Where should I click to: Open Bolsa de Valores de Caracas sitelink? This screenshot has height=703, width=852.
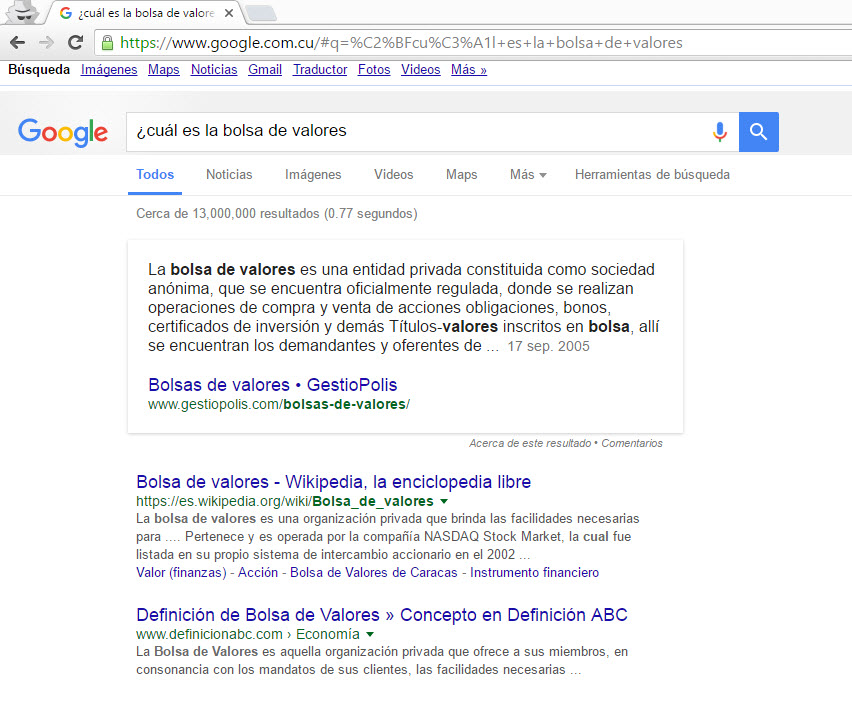click(374, 573)
